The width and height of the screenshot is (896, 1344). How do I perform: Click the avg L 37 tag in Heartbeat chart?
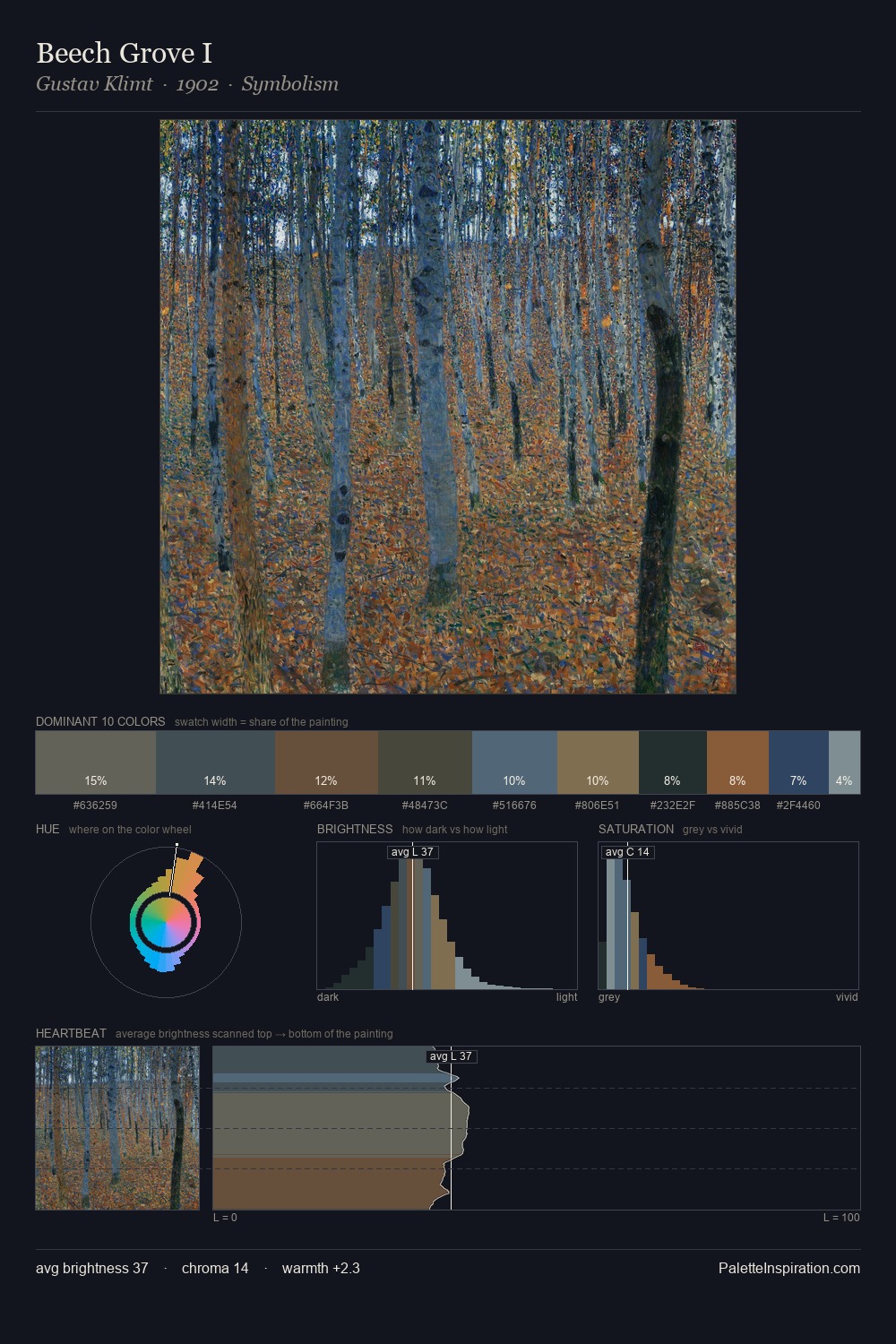coord(451,1056)
